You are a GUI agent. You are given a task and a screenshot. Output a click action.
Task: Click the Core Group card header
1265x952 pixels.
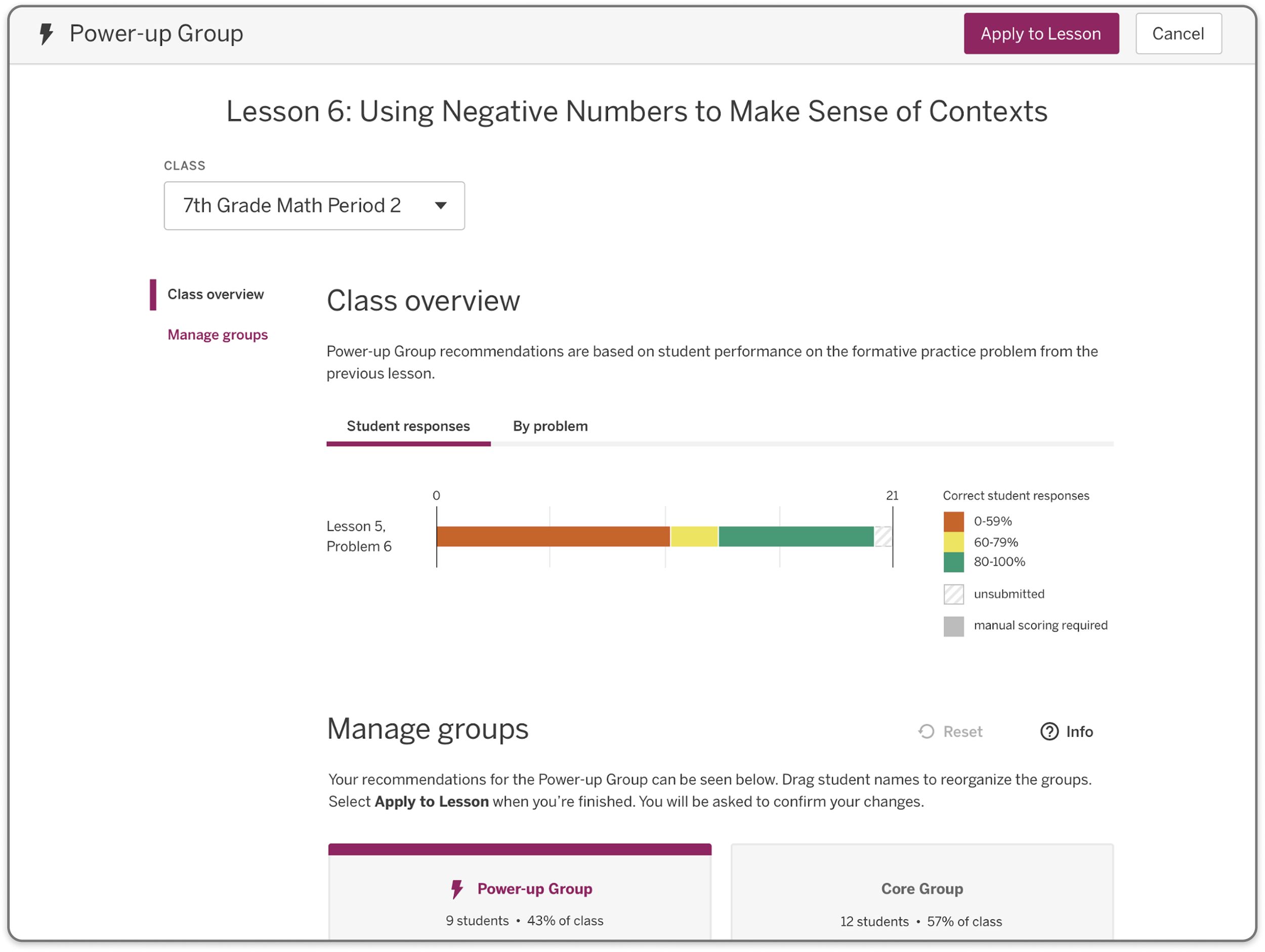pos(922,889)
